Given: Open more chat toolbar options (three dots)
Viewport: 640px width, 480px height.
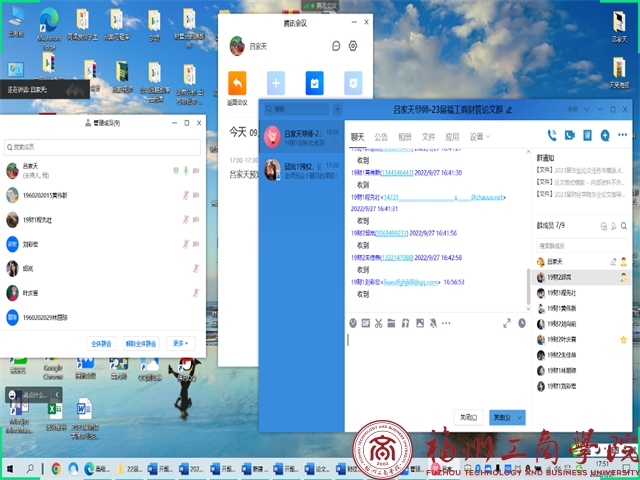Looking at the screenshot, I should click(446, 323).
